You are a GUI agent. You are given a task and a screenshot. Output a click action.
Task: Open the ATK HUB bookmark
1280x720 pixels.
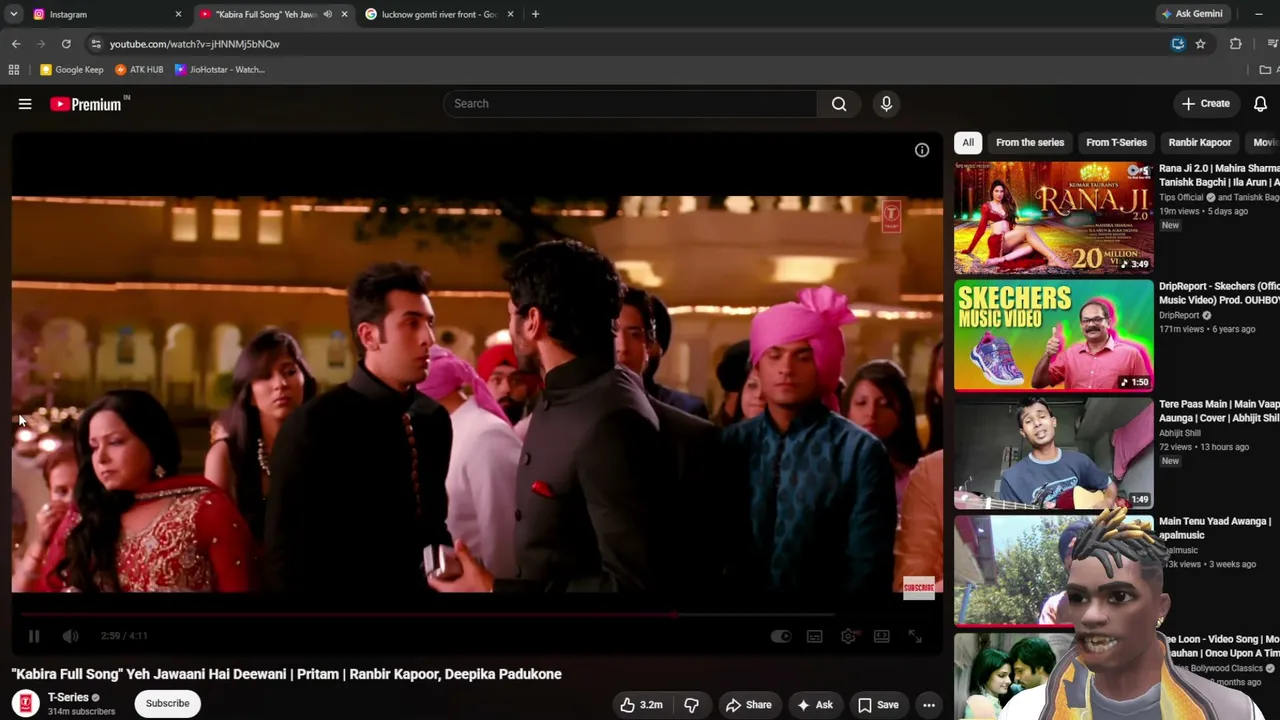[x=139, y=70]
